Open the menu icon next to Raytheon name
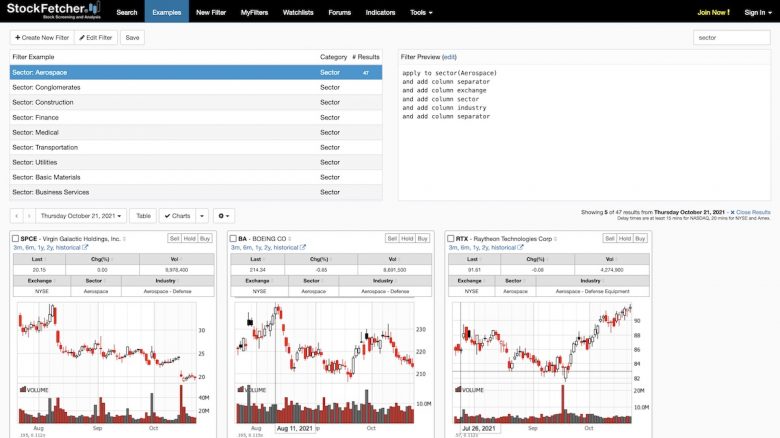Viewport: 780px width, 438px height. coord(556,239)
